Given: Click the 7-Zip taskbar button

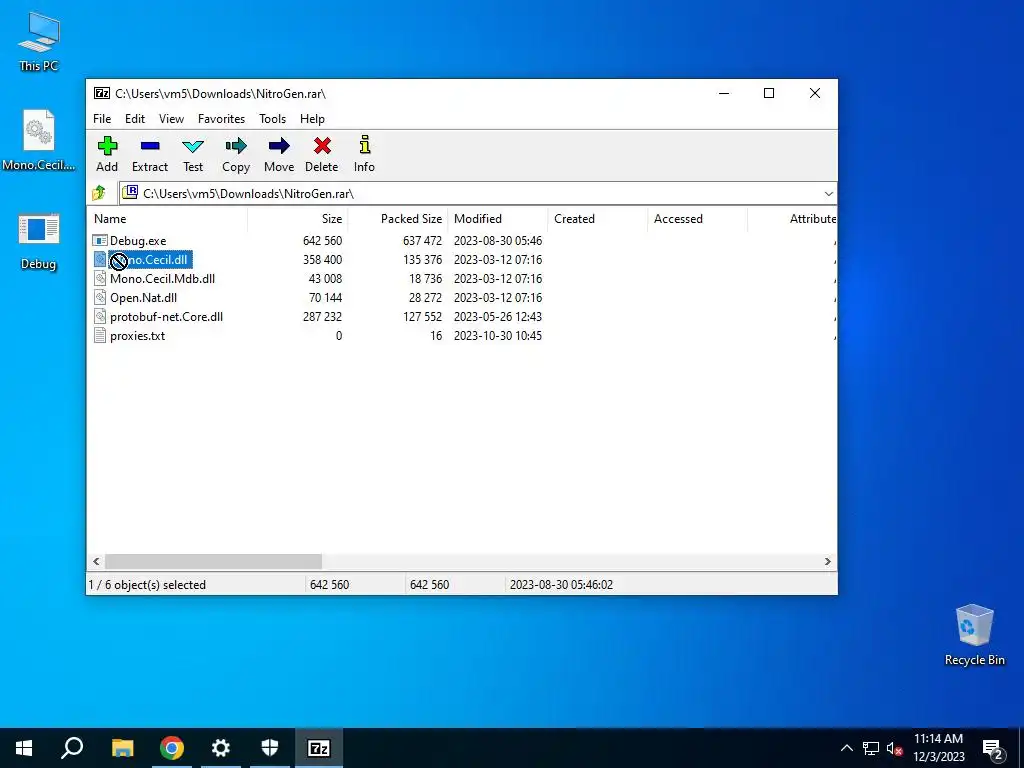Looking at the screenshot, I should tap(319, 748).
